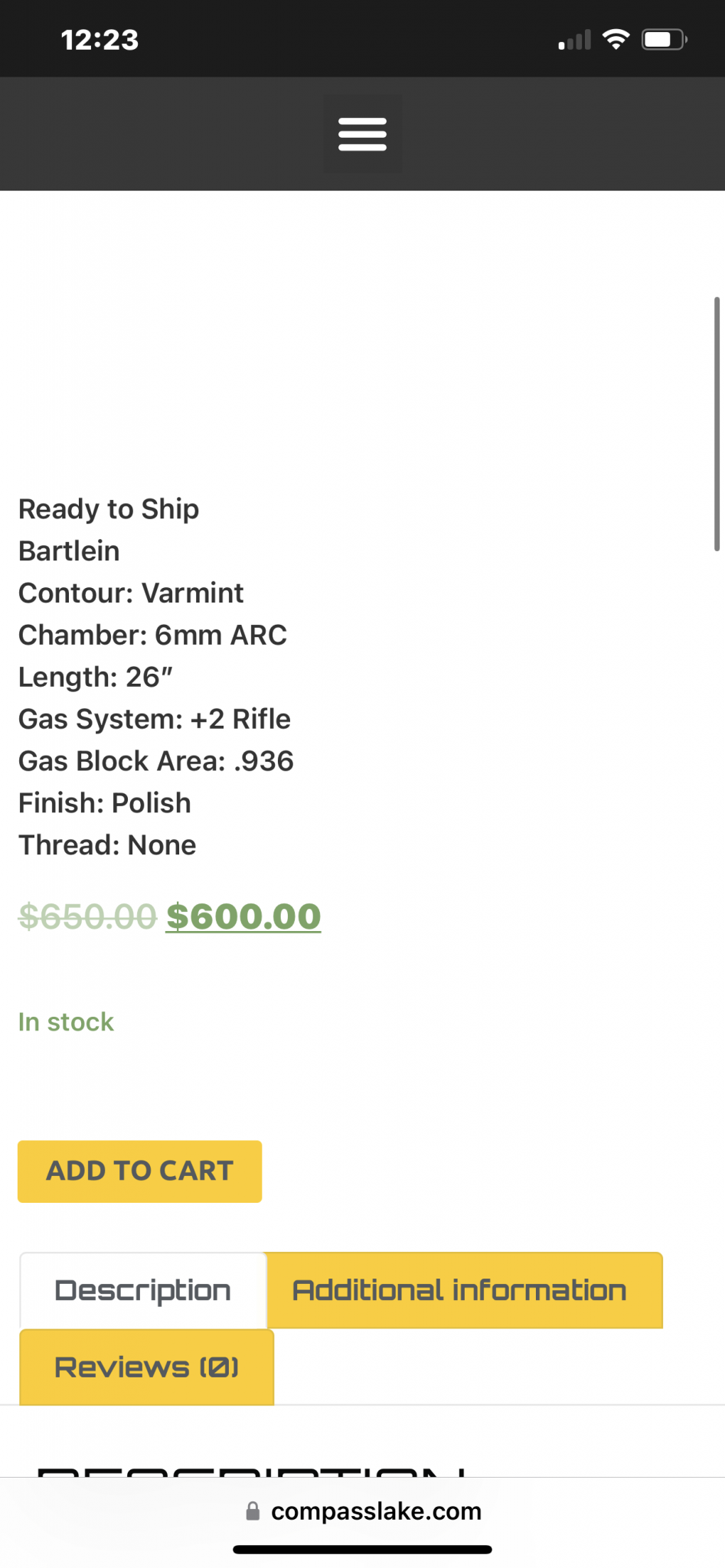Tap the compasslake.com address bar
The height and width of the screenshot is (1568, 725).
coord(363,1511)
